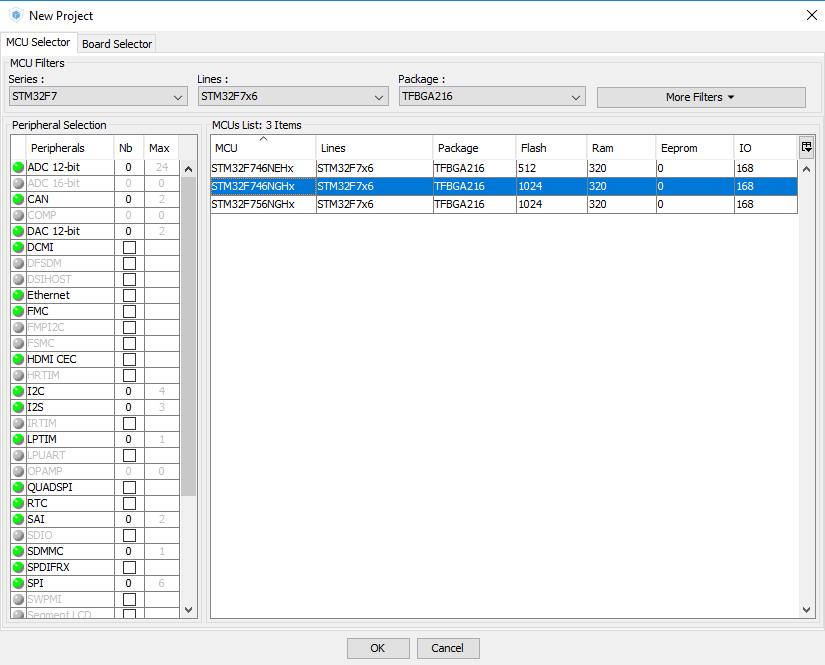This screenshot has width=825, height=665.
Task: Tick the RTC checkbox
Action: pos(129,503)
